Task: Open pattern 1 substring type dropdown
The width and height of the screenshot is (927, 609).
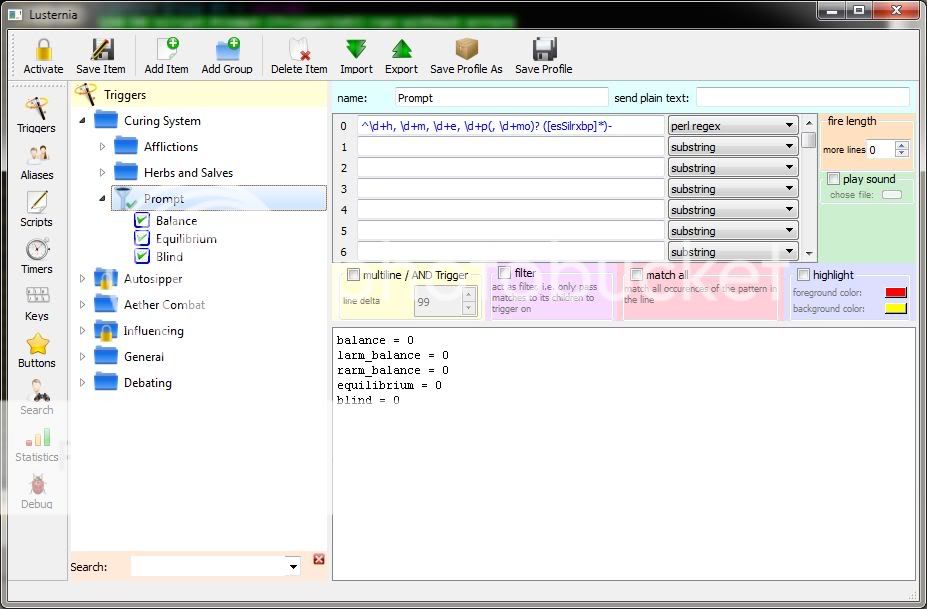Action: (x=733, y=147)
